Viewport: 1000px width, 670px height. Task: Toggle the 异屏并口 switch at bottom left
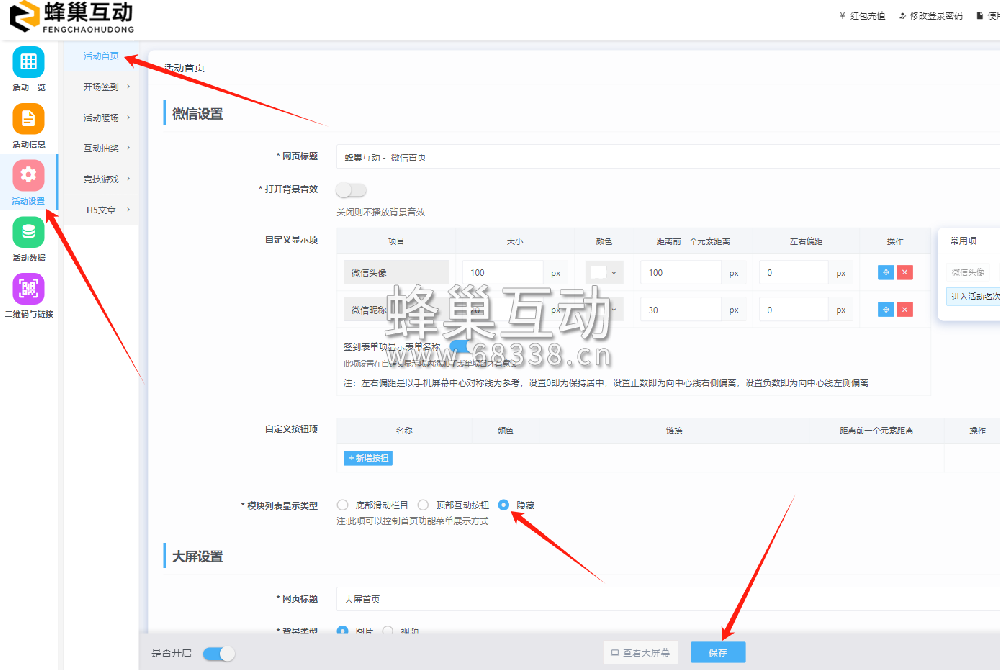tap(218, 652)
